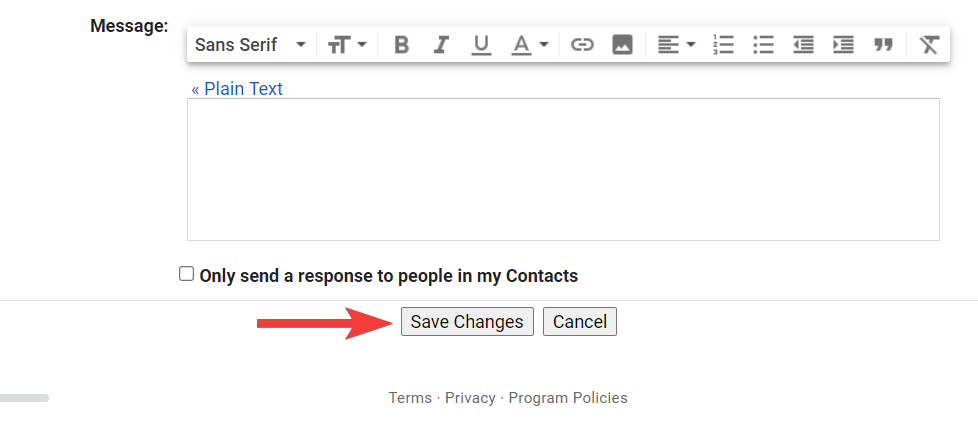Screen dimensions: 978x431
Task: Toggle underline text formatting
Action: (x=481, y=45)
